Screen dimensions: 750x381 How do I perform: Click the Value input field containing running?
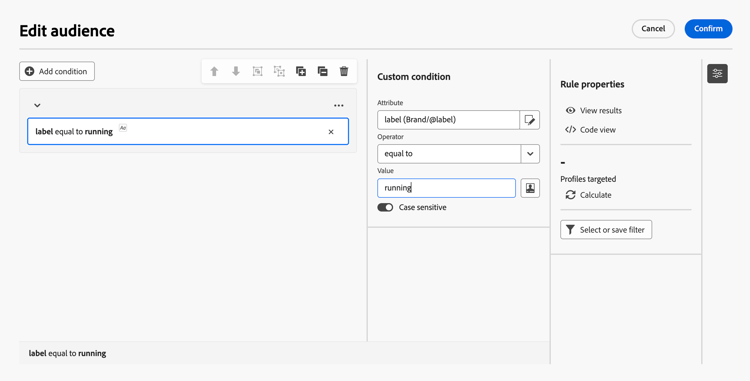[x=446, y=188]
